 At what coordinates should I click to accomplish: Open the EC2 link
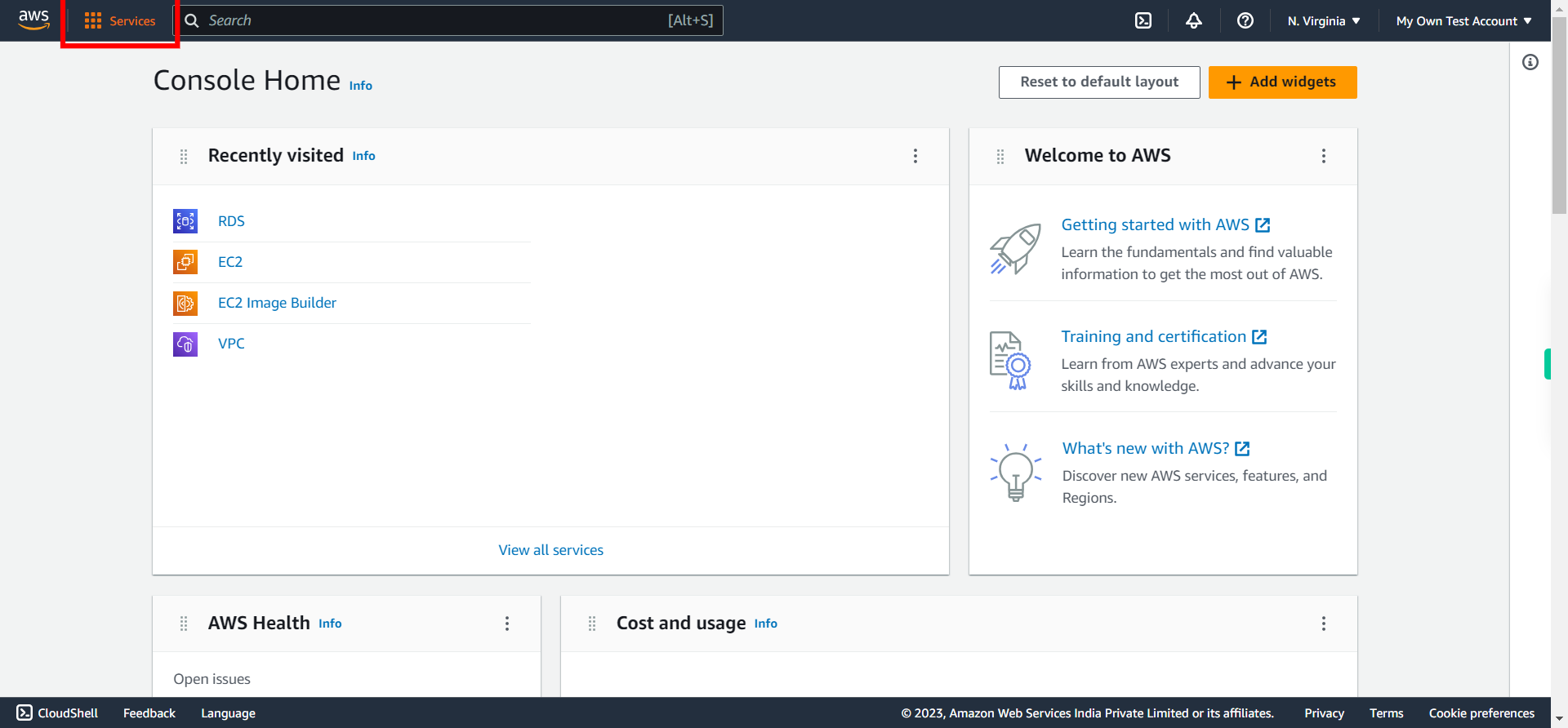(x=230, y=262)
